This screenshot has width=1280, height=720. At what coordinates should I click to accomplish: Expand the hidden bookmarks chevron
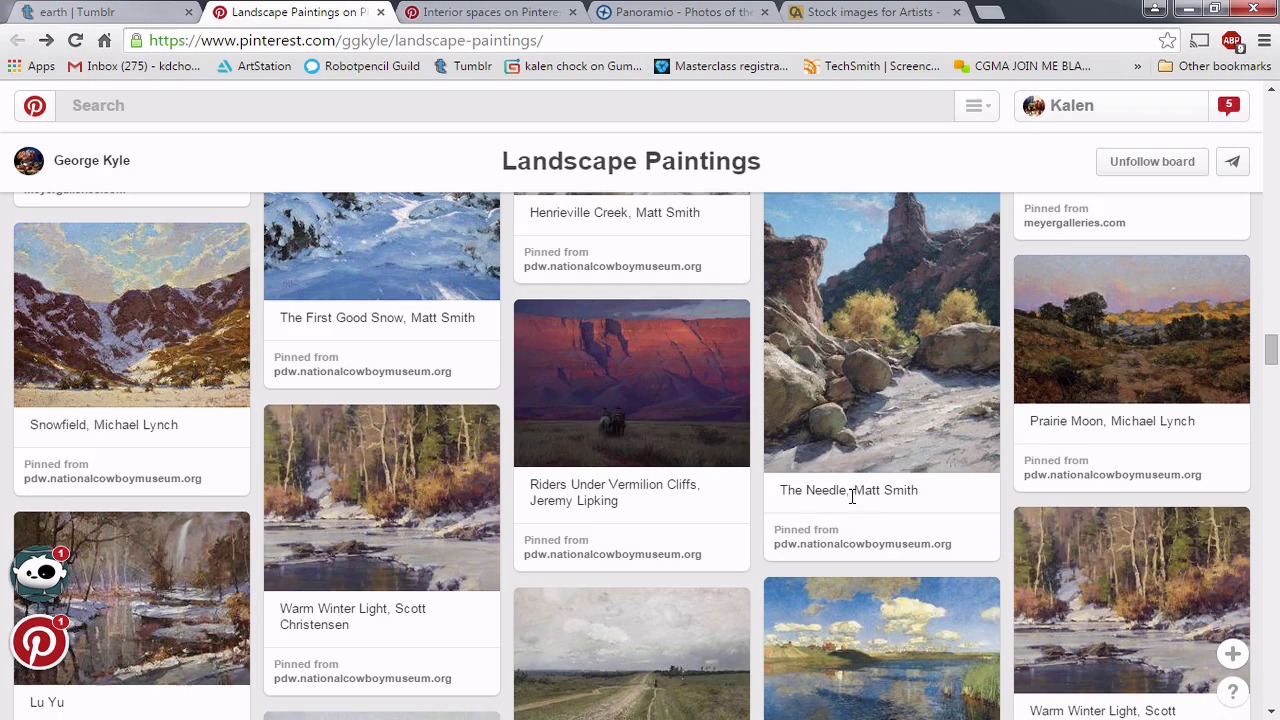(x=1137, y=66)
